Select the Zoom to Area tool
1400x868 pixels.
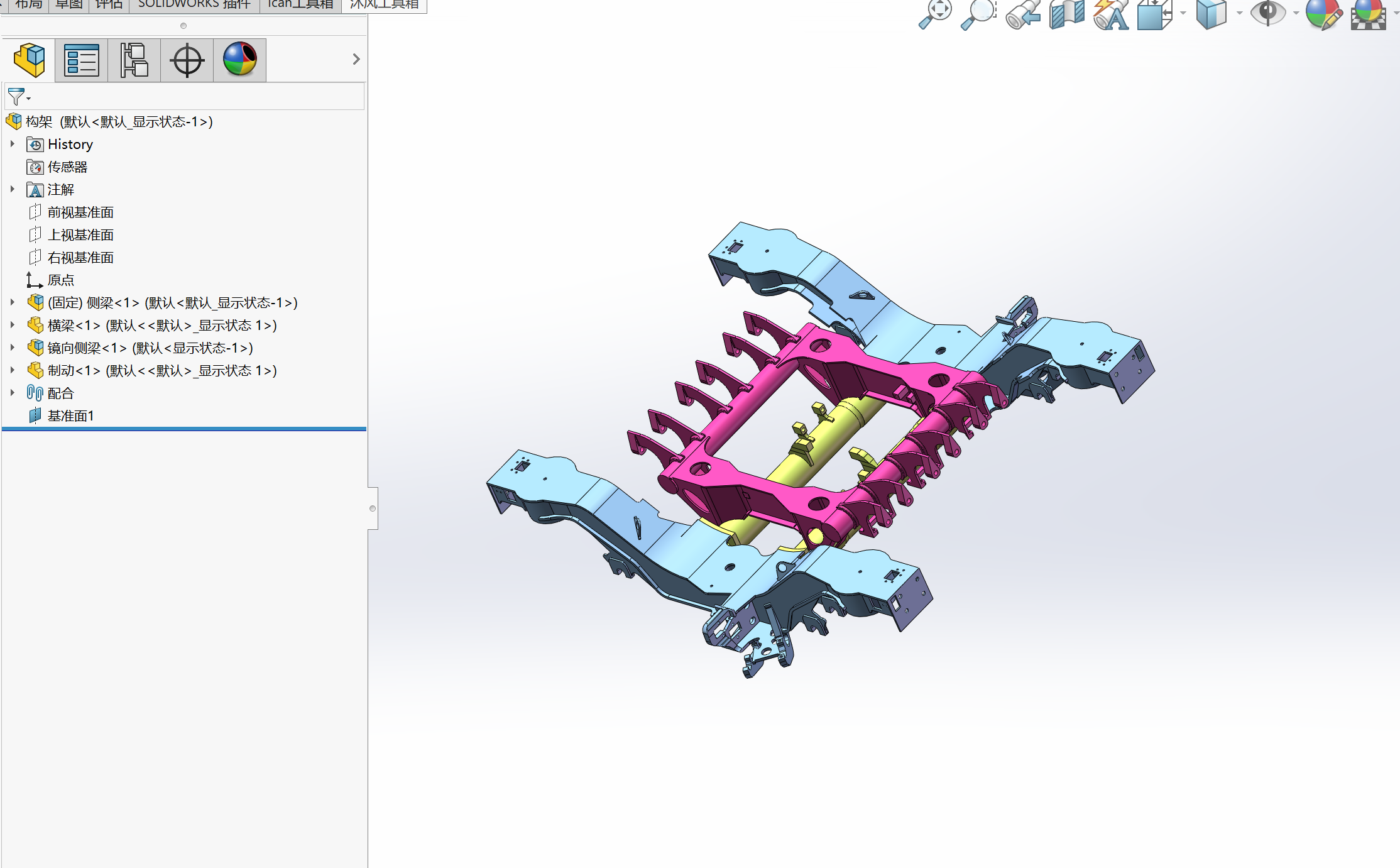click(978, 14)
